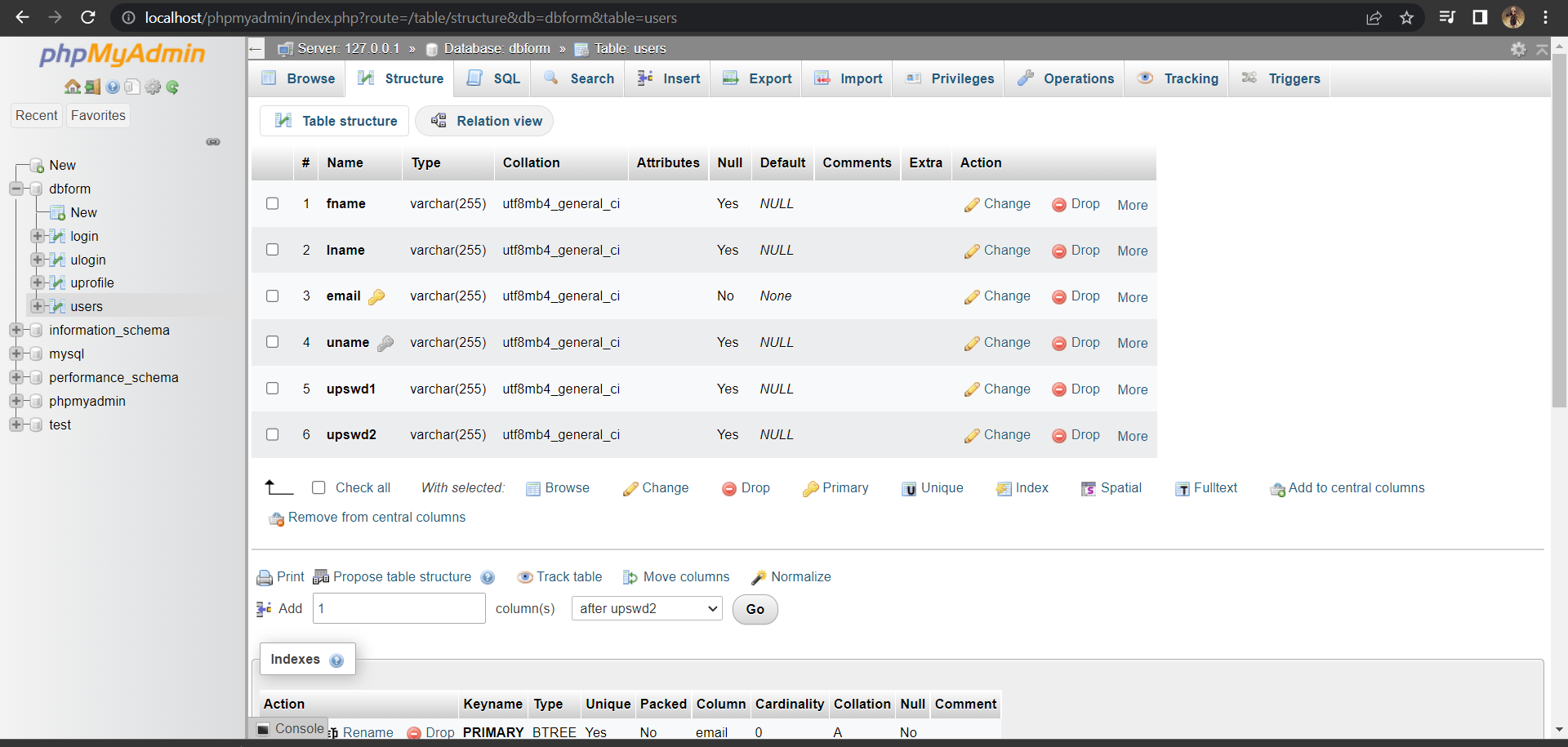Click the phpMyAdmin home icon
Viewport: 1568px width, 747px height.
coord(73,87)
